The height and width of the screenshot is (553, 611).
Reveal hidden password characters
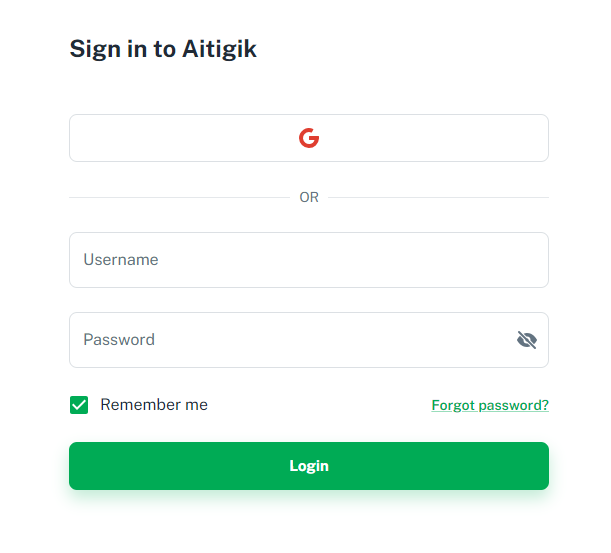pyautogui.click(x=527, y=340)
